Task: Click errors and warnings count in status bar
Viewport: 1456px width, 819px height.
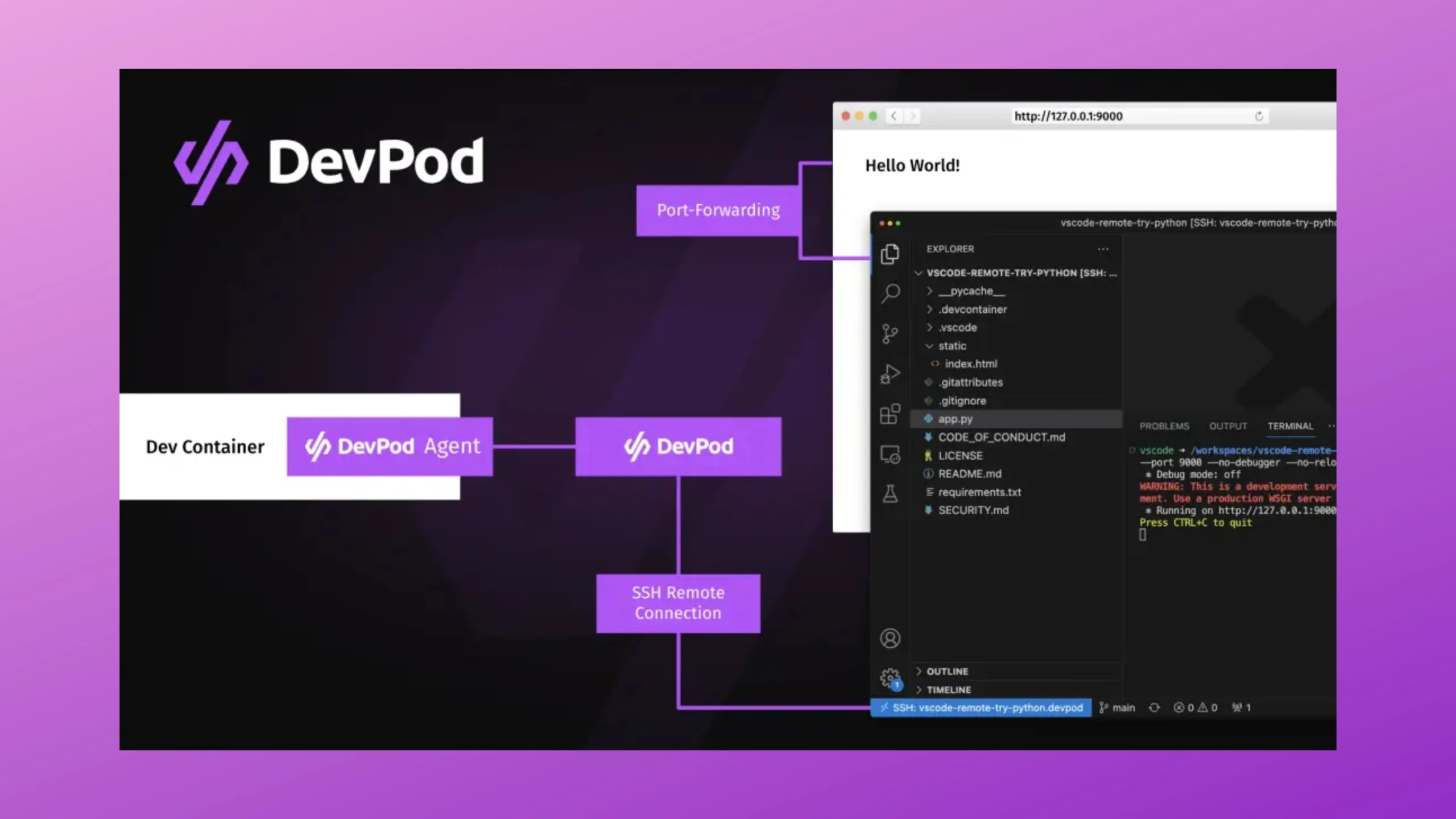Action: click(x=1196, y=708)
